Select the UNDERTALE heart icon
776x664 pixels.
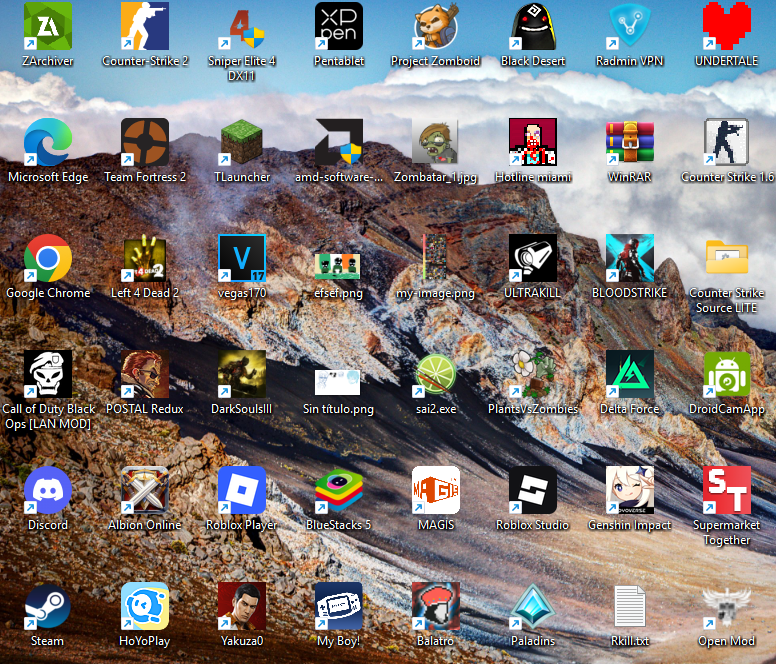(727, 26)
